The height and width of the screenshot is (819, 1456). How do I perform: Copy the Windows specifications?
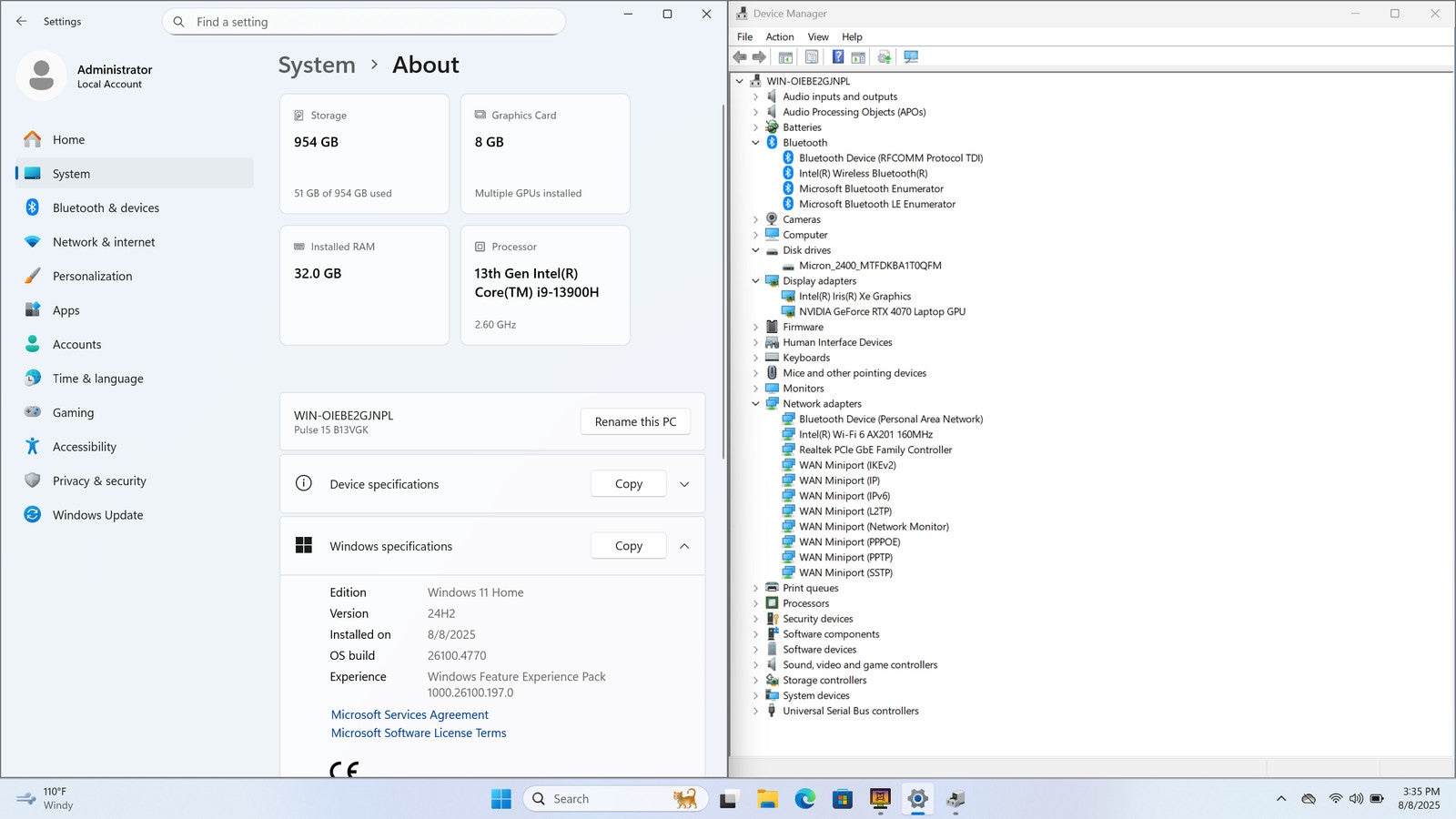[628, 546]
